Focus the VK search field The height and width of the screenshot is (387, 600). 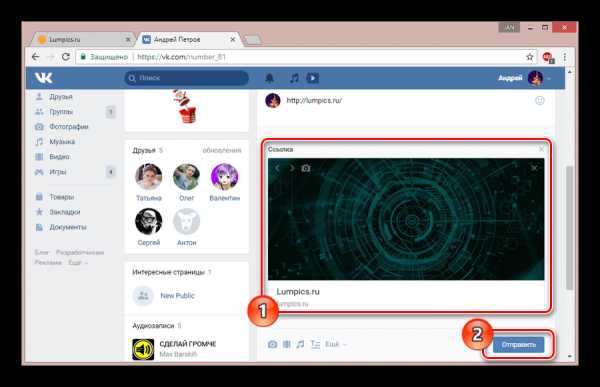tap(187, 78)
